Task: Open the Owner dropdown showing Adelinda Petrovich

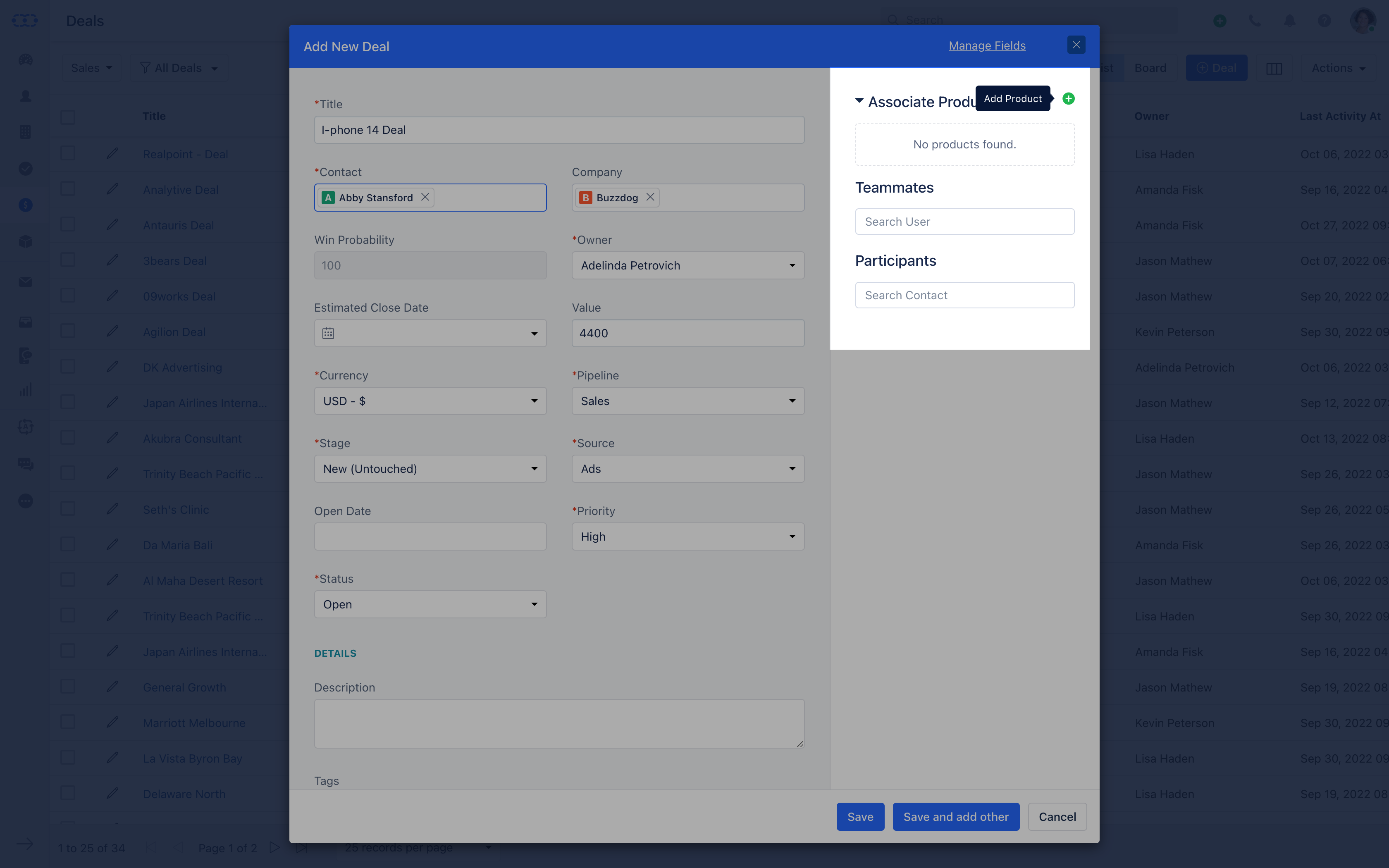Action: tap(687, 265)
